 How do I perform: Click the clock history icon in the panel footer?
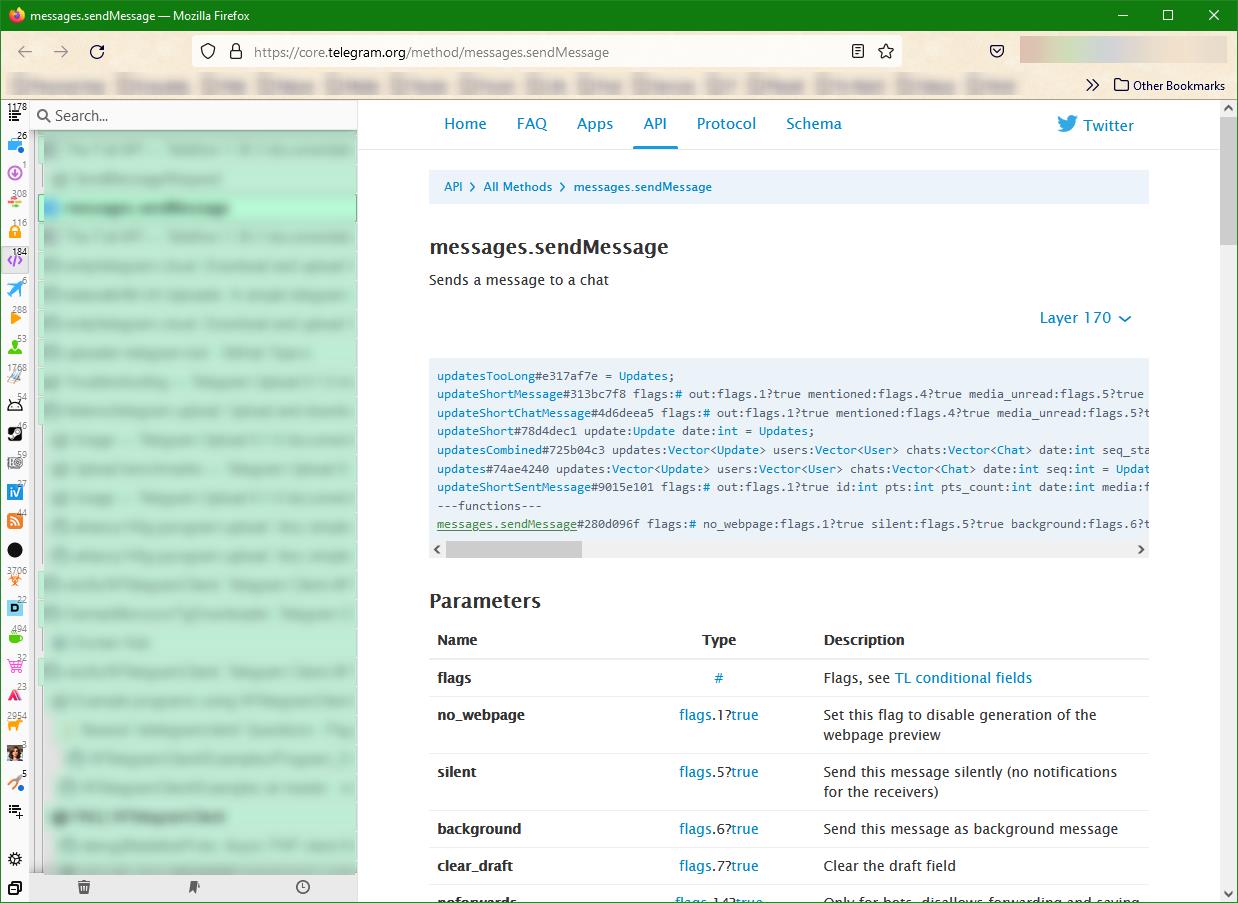(303, 887)
